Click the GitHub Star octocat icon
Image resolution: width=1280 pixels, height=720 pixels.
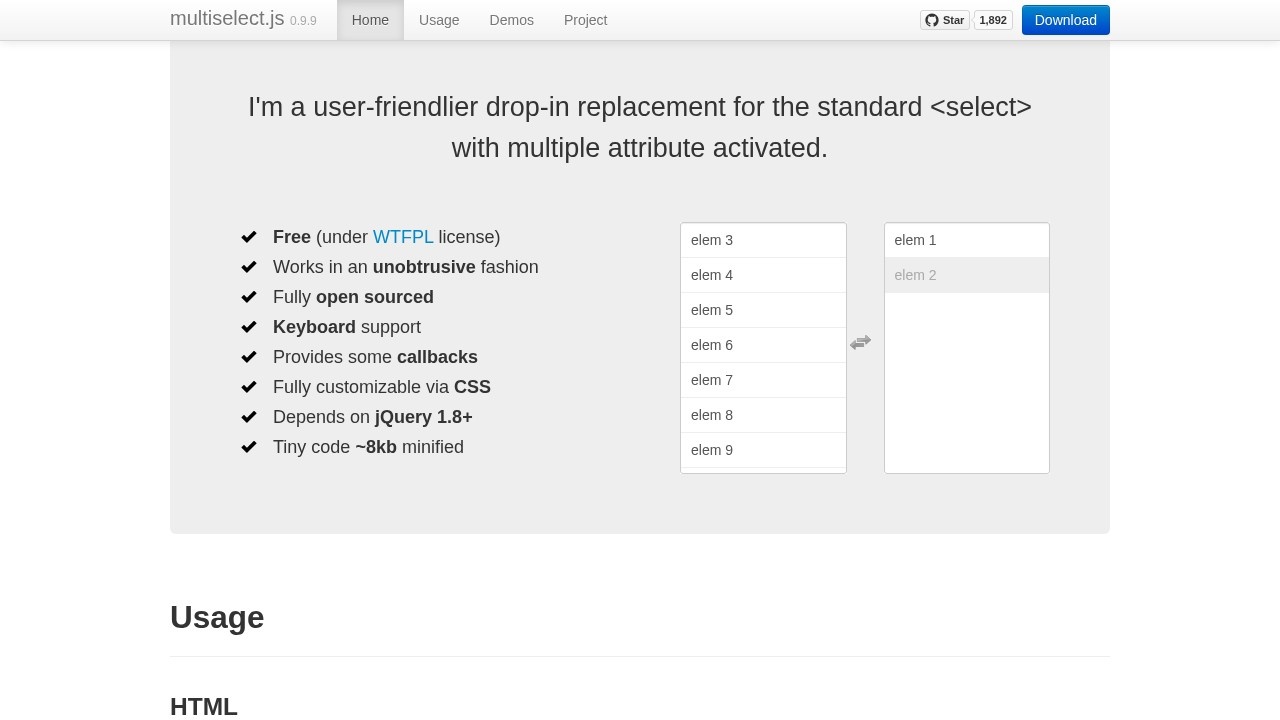(x=931, y=20)
